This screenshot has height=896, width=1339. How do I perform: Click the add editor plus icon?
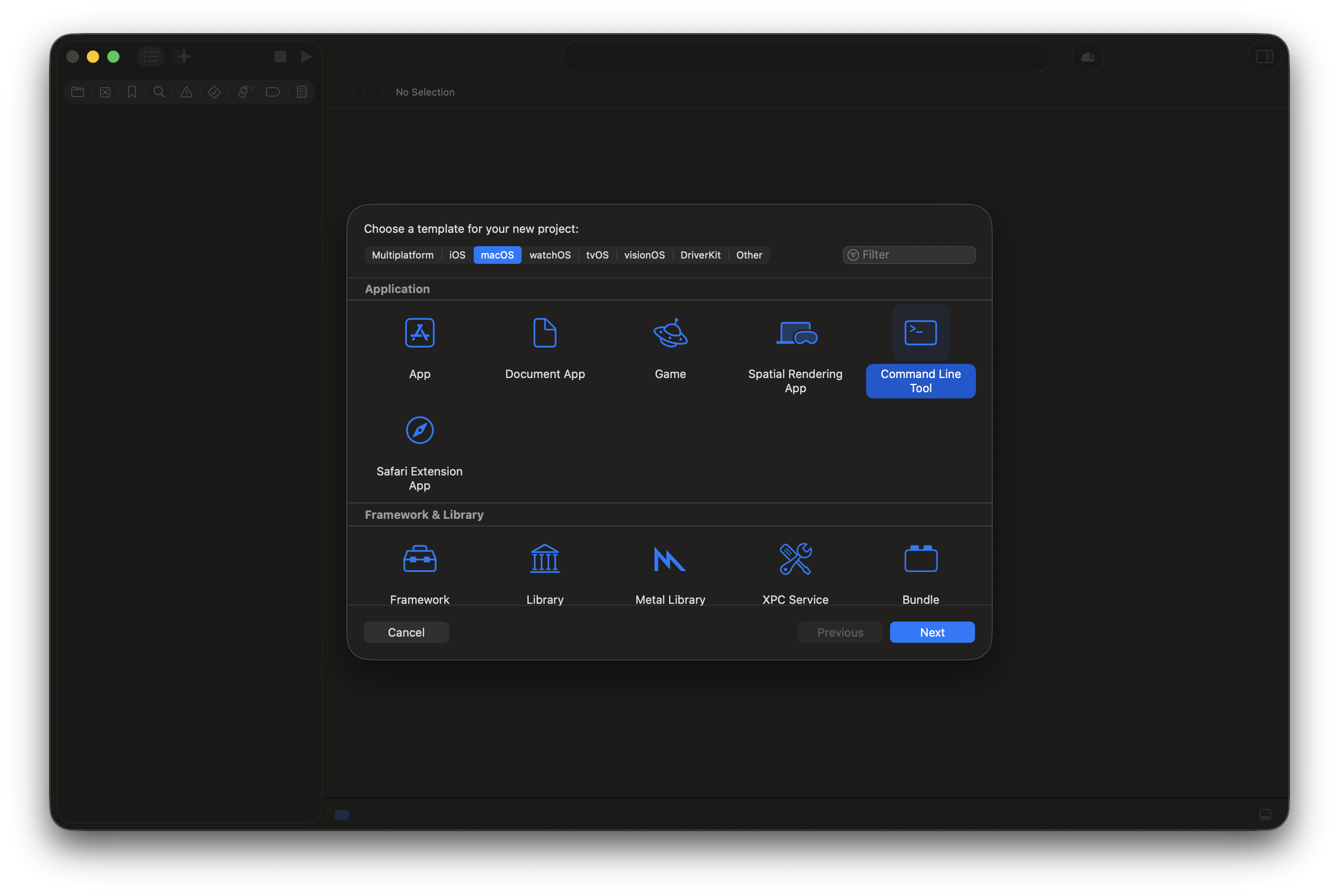[x=1269, y=92]
